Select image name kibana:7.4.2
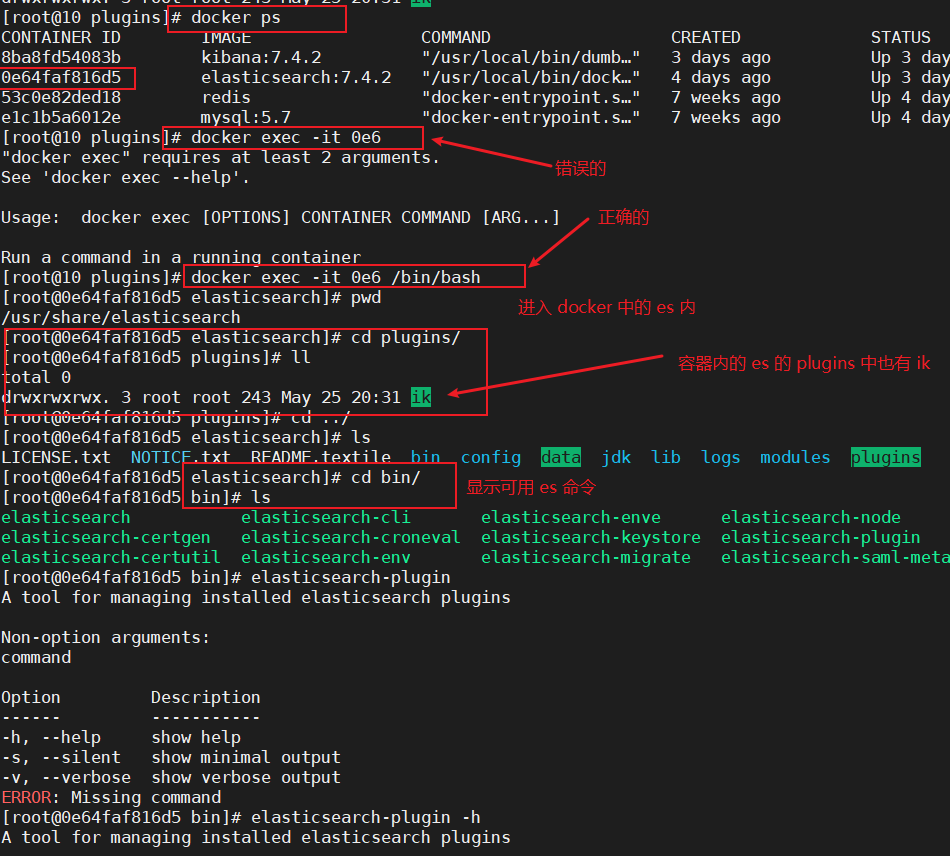The width and height of the screenshot is (950, 856). tap(261, 58)
